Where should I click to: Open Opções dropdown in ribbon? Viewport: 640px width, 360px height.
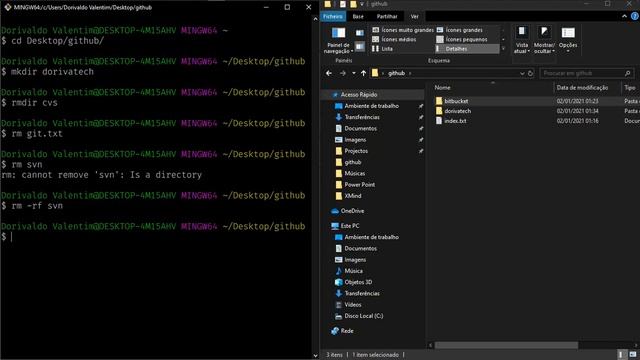coord(568,40)
